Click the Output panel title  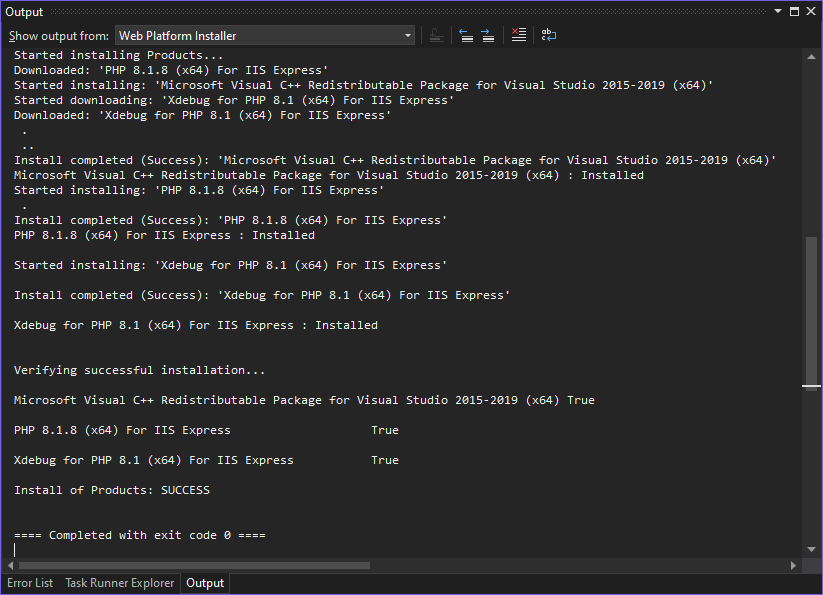click(24, 12)
